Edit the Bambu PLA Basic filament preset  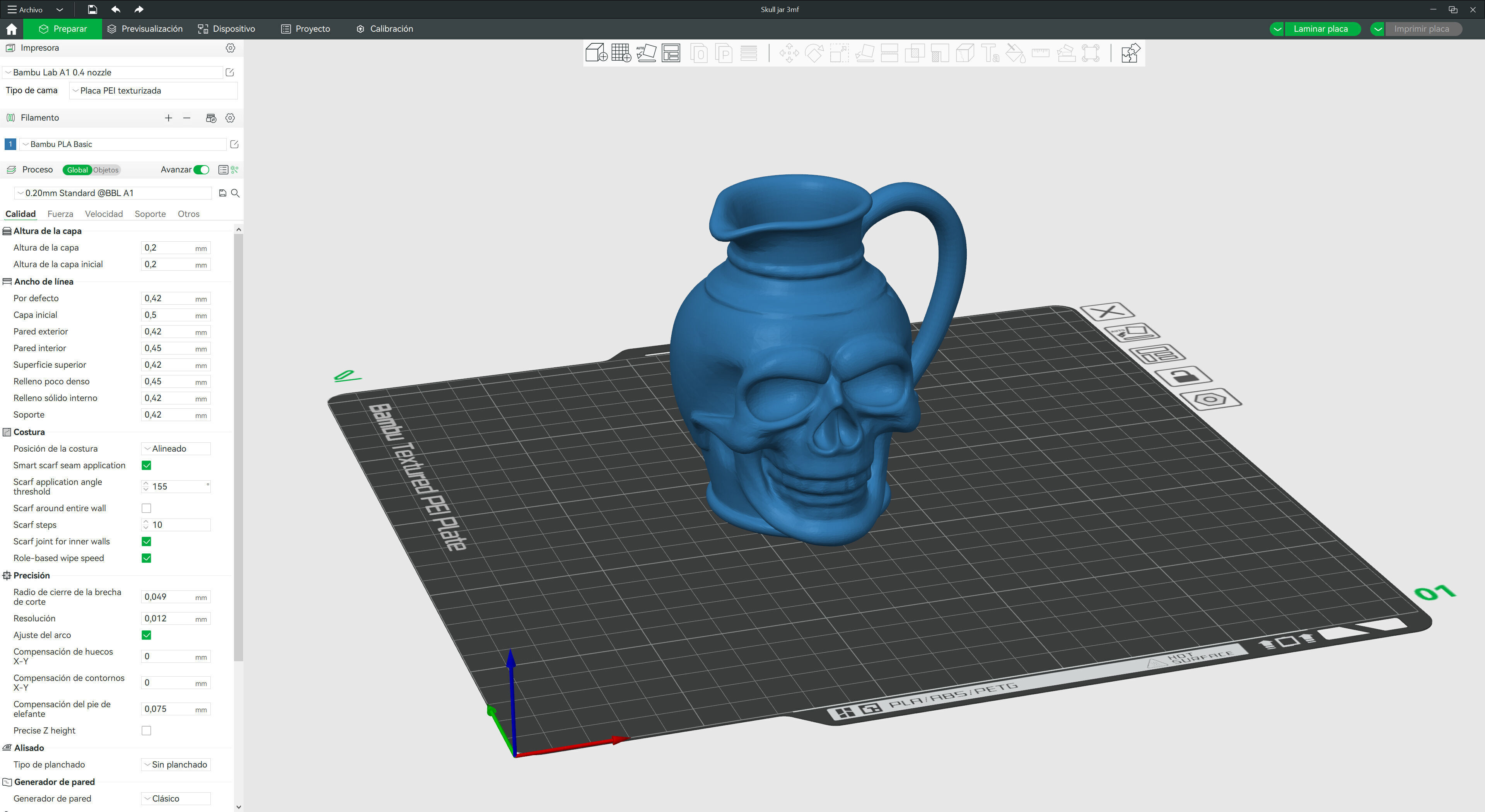pos(234,144)
